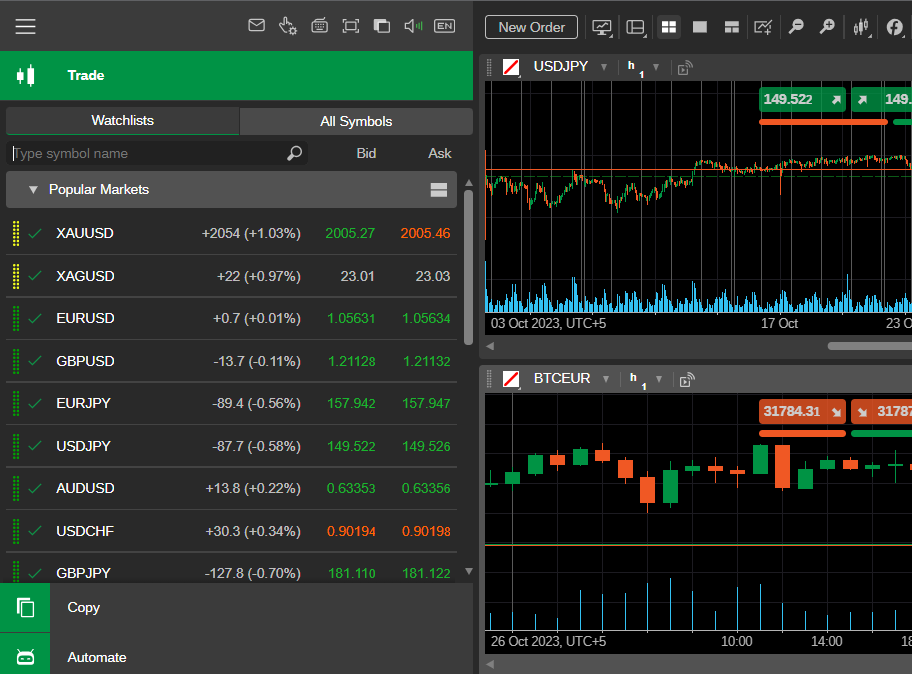Click the zoom in magnifier icon

[x=827, y=27]
